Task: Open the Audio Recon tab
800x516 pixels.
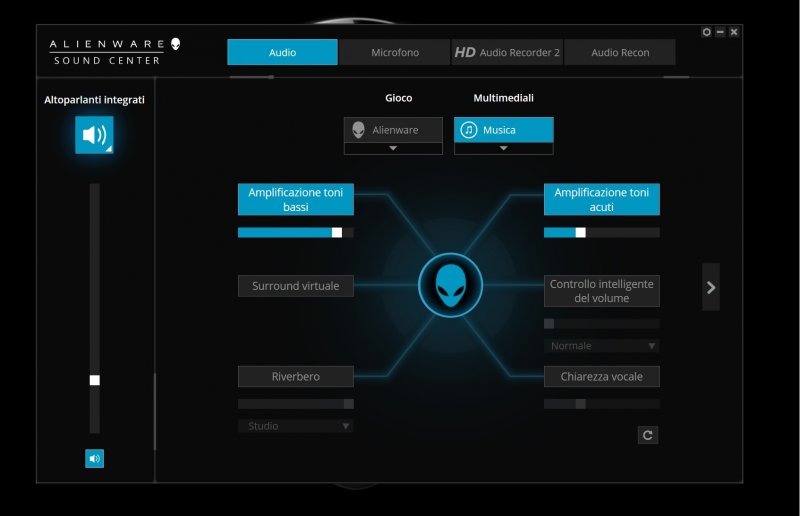Action: coord(620,53)
